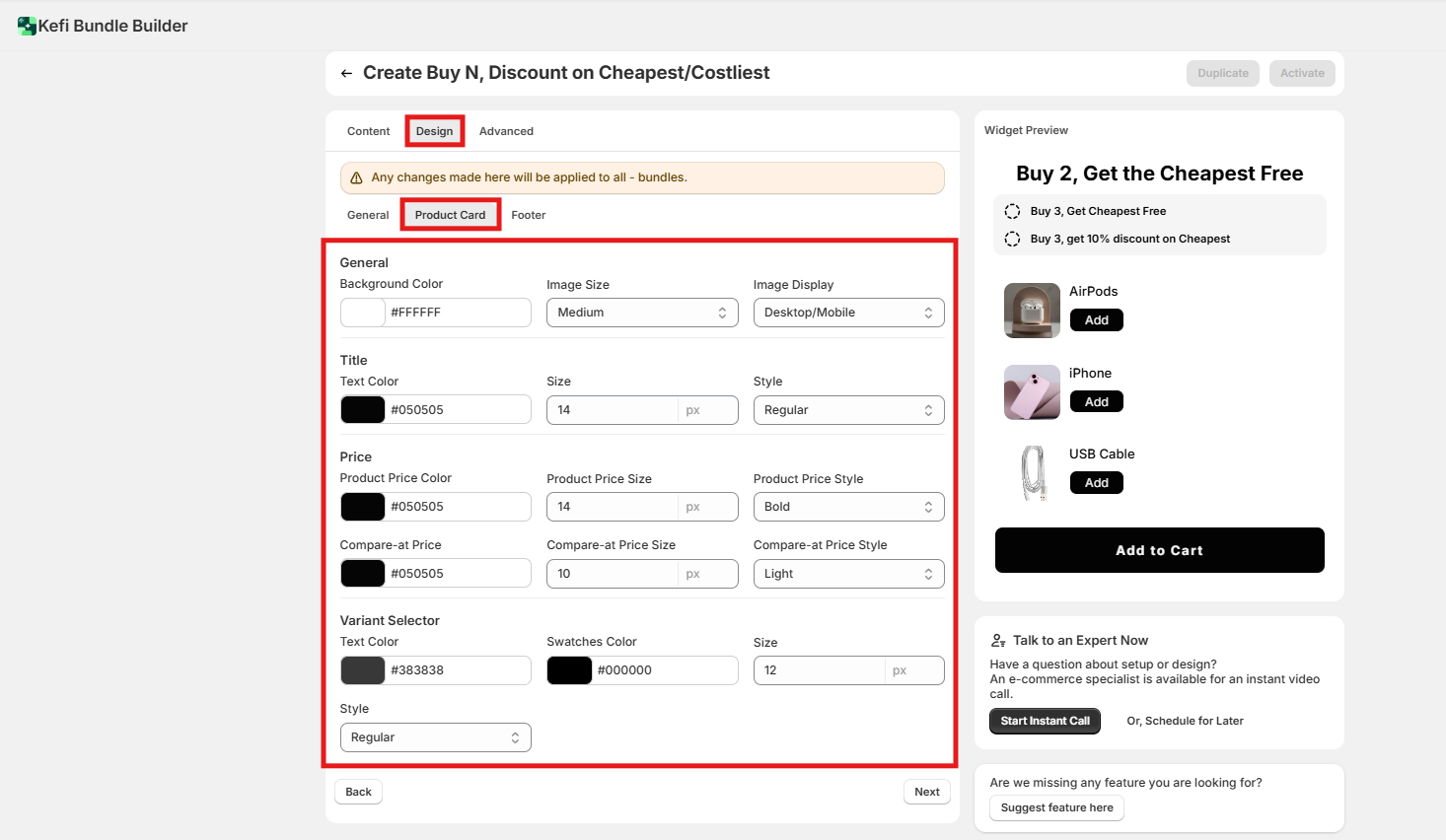This screenshot has width=1446, height=840.
Task: Open the Product Price Style dropdown
Action: click(x=848, y=507)
